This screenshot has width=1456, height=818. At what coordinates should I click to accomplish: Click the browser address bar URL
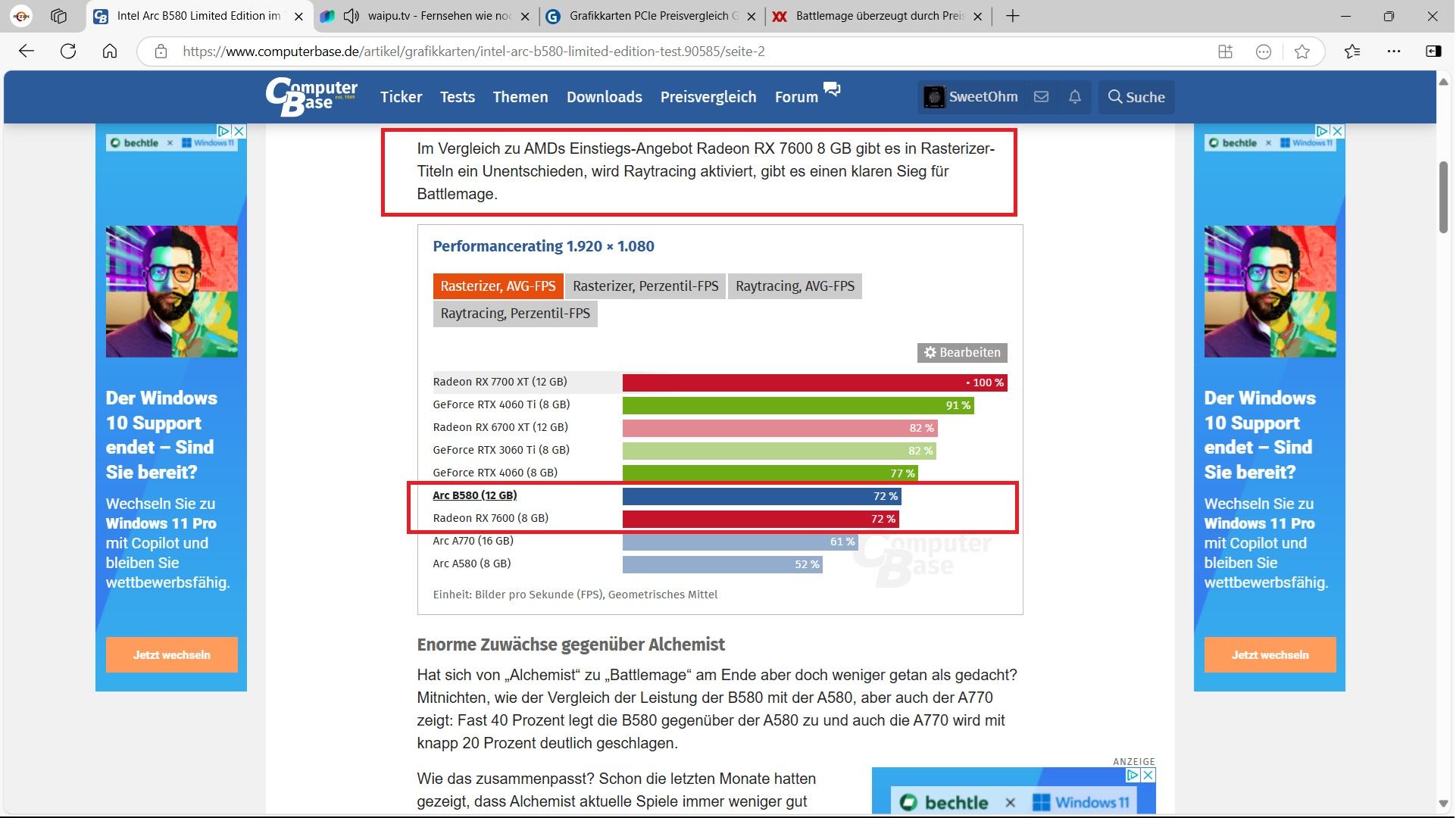tap(473, 52)
